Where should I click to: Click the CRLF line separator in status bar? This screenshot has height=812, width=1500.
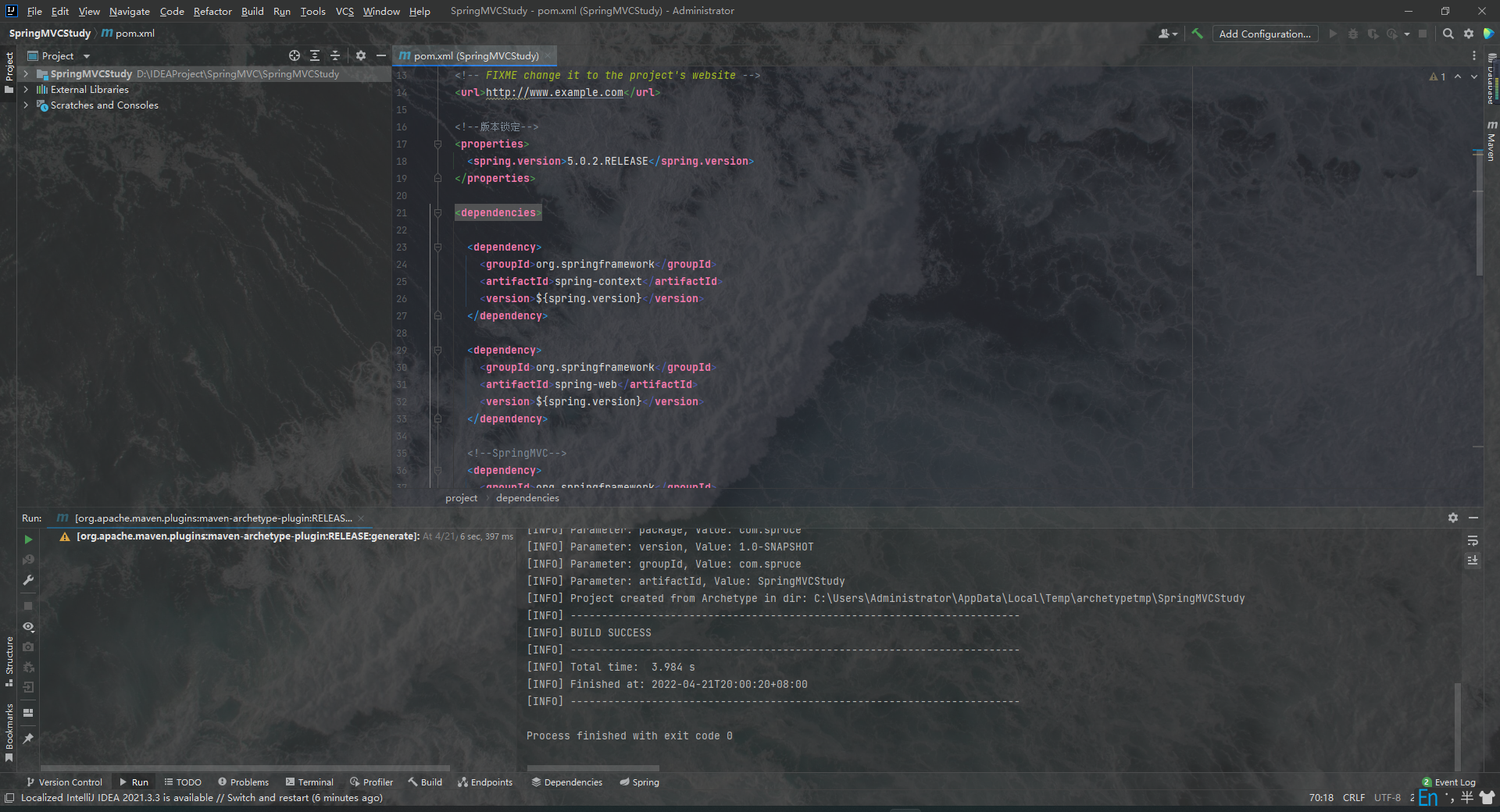tap(1354, 797)
